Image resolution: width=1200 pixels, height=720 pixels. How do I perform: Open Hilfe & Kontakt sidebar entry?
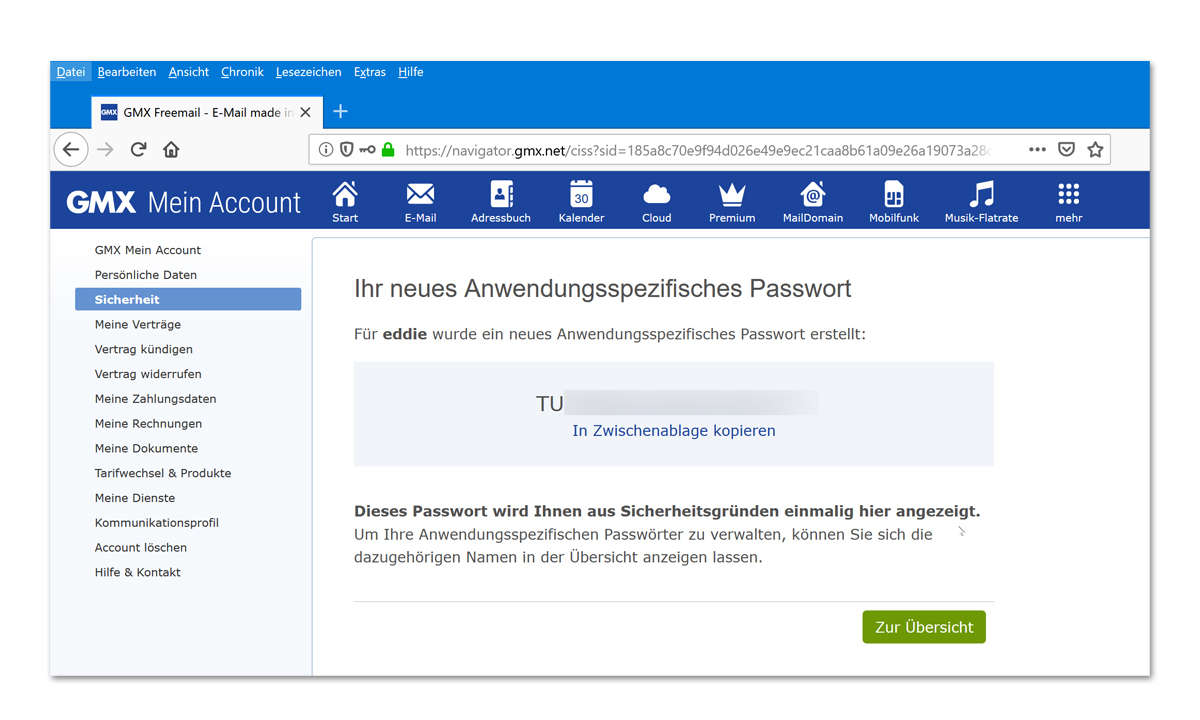pyautogui.click(x=138, y=572)
